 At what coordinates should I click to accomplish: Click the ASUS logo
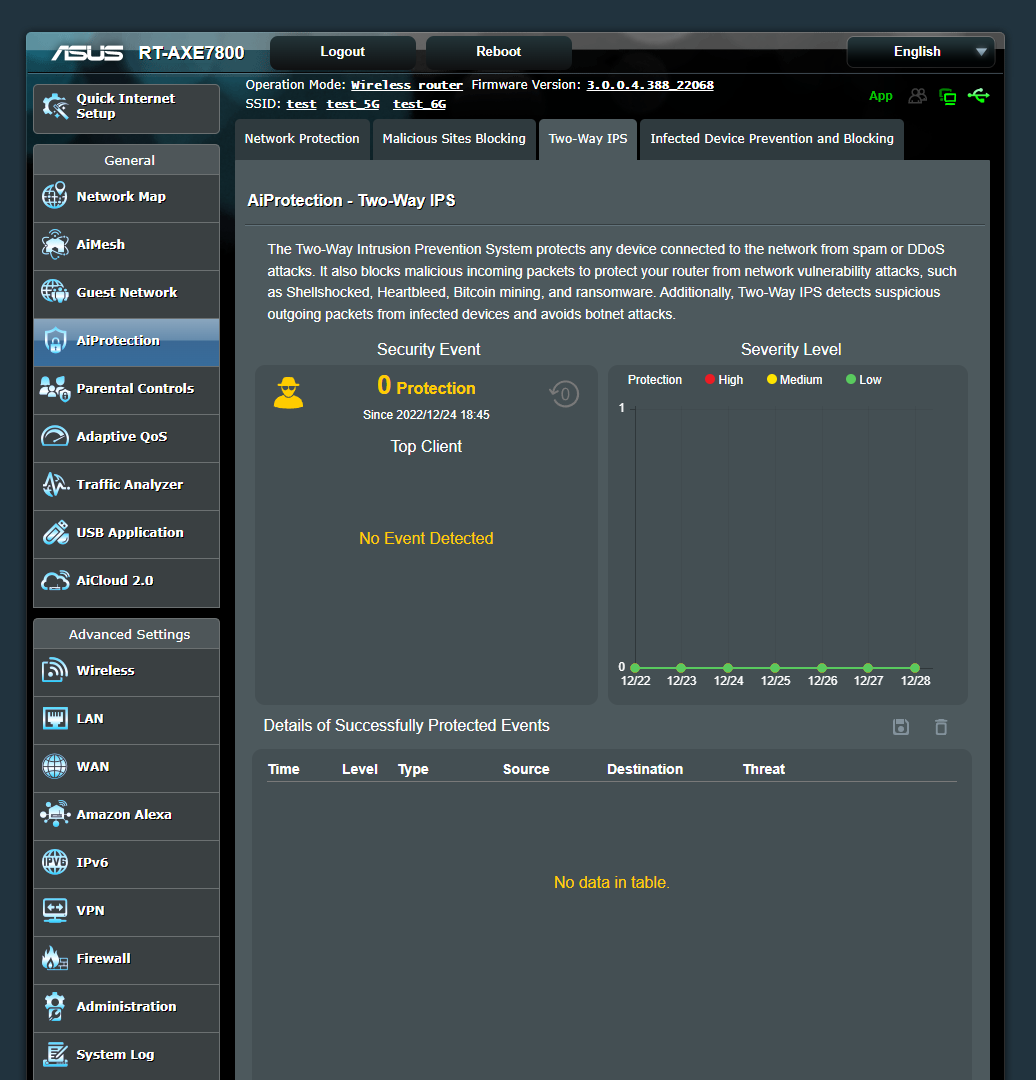pyautogui.click(x=87, y=52)
